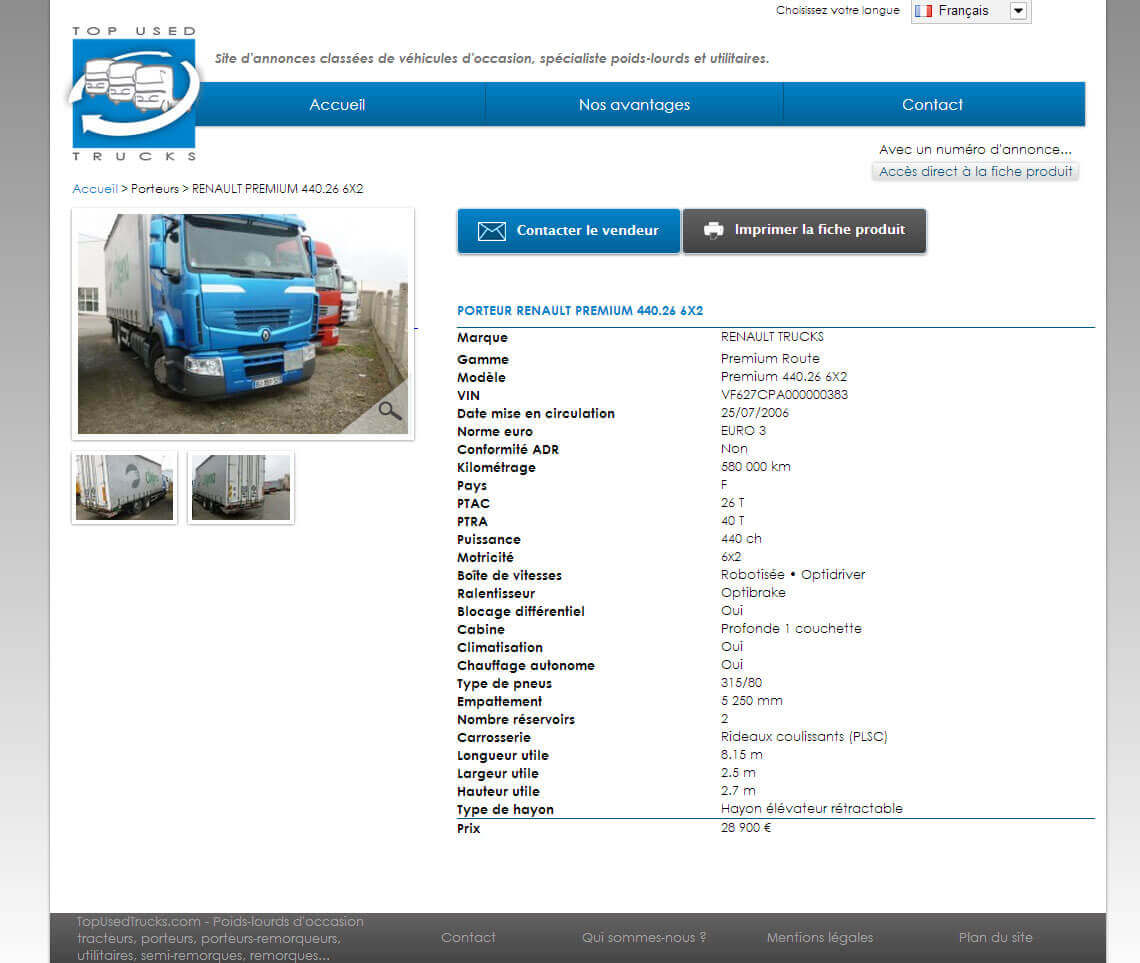
Task: Click the printer icon on Imprimer button
Action: click(714, 230)
